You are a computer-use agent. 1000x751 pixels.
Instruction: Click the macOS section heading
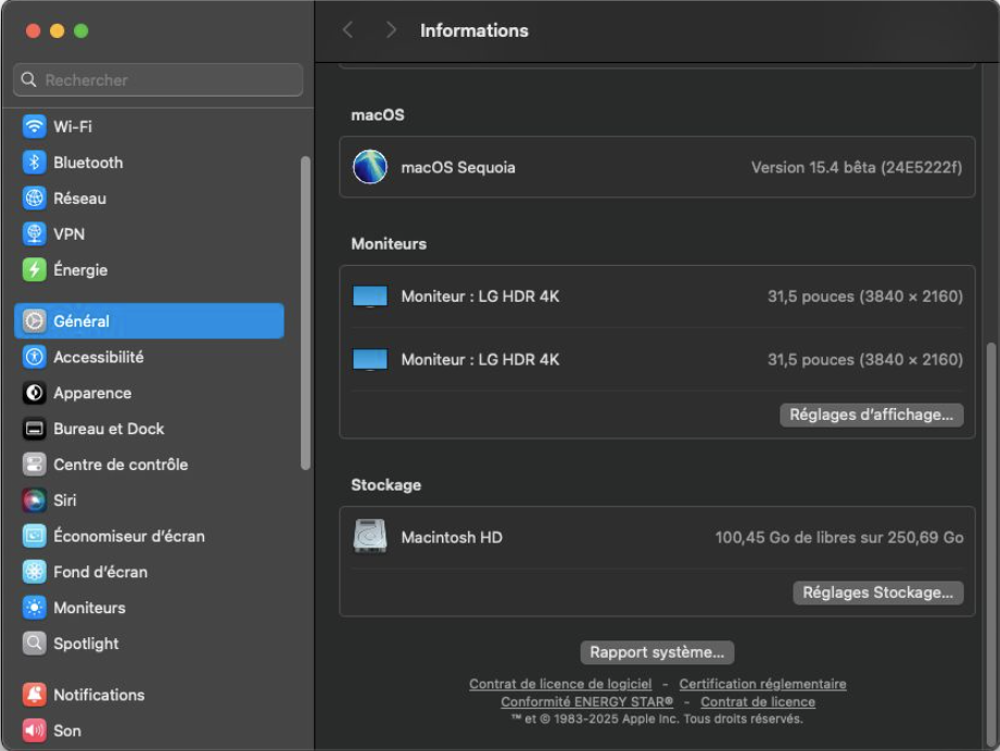pyautogui.click(x=378, y=115)
